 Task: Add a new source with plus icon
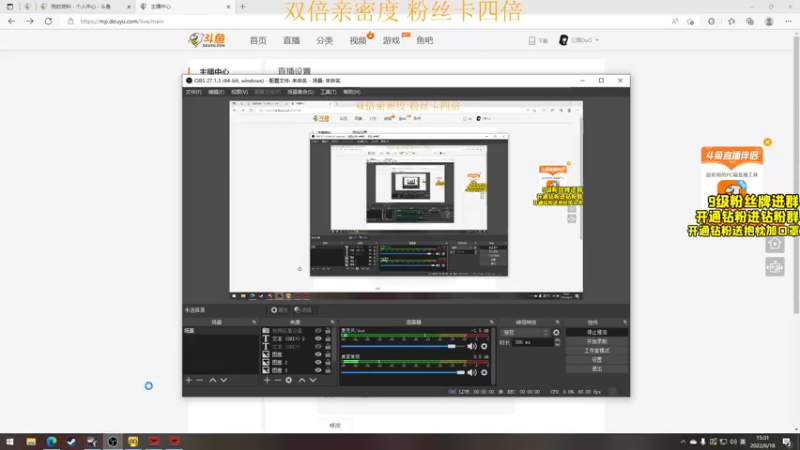coord(267,380)
